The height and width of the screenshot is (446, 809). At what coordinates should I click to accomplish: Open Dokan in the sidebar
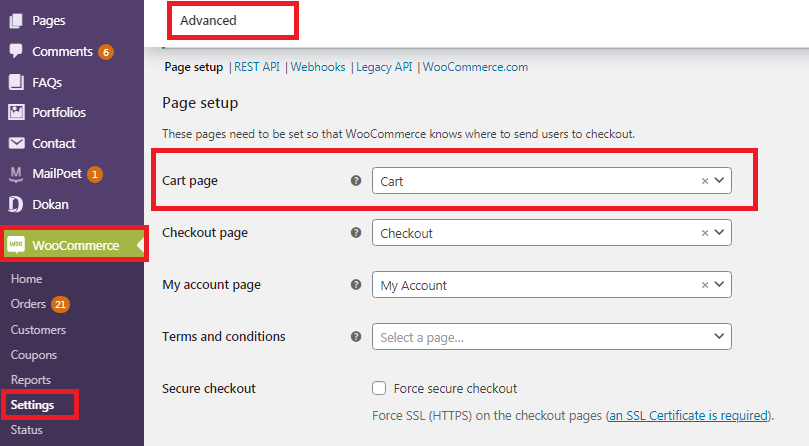(50, 205)
